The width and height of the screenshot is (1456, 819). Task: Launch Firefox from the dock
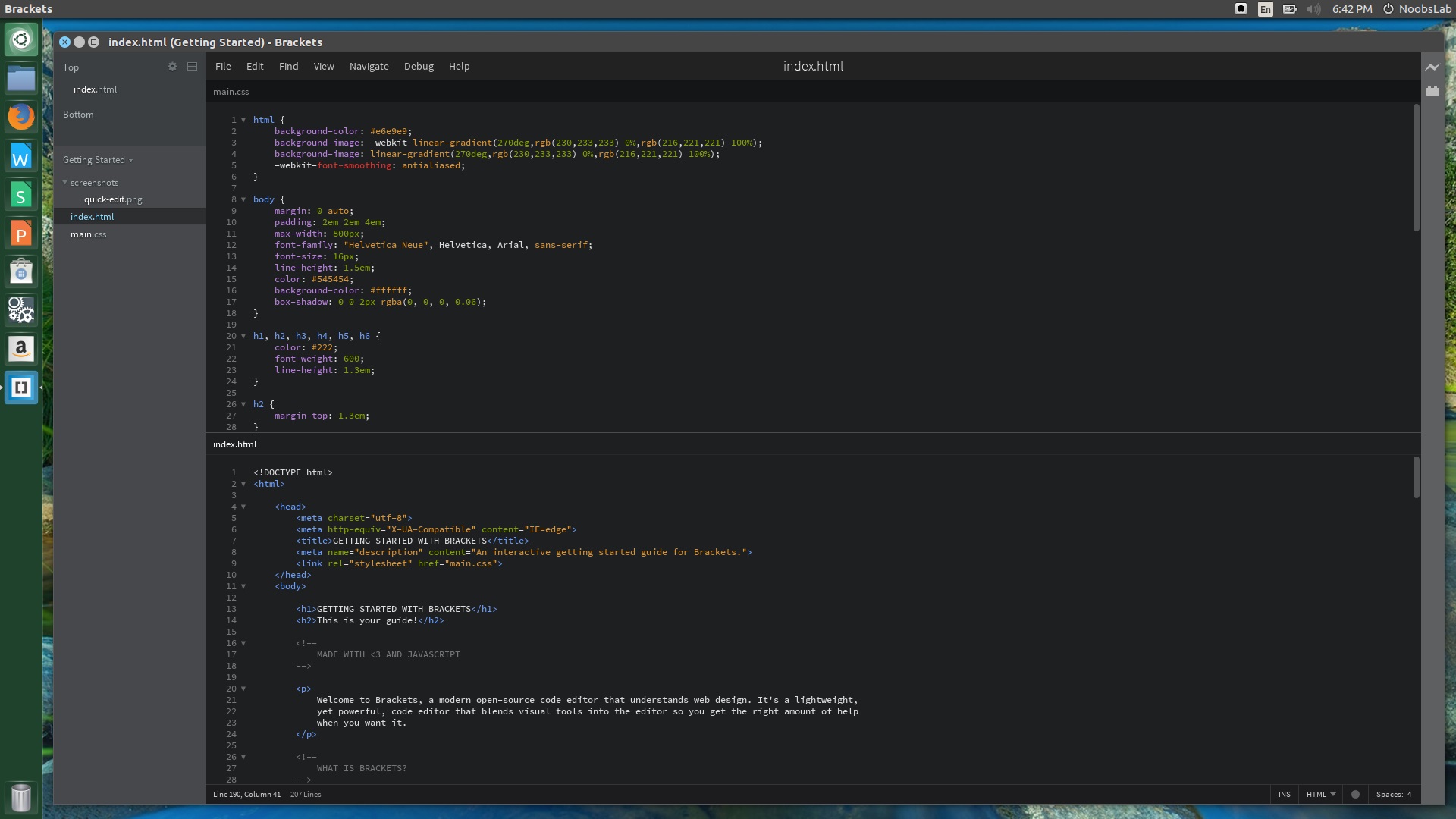point(21,117)
